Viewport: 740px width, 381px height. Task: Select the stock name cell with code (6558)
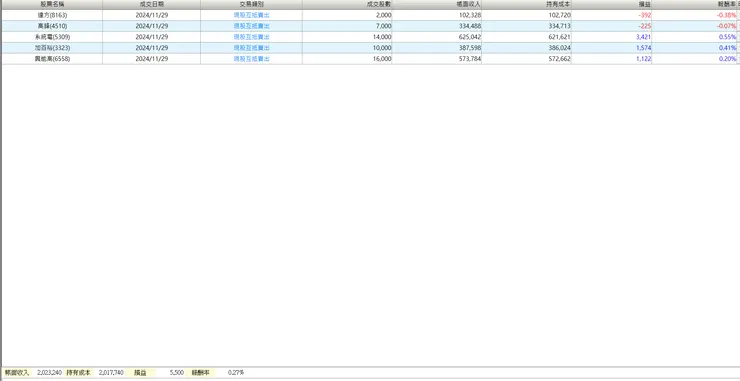[52, 59]
